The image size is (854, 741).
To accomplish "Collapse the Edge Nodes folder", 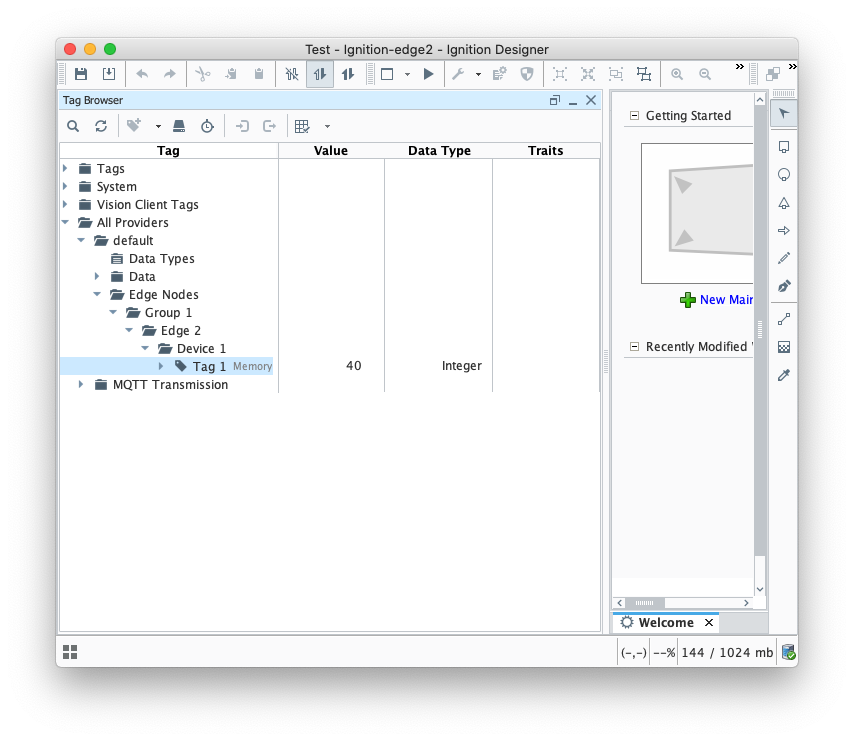I will tap(97, 294).
